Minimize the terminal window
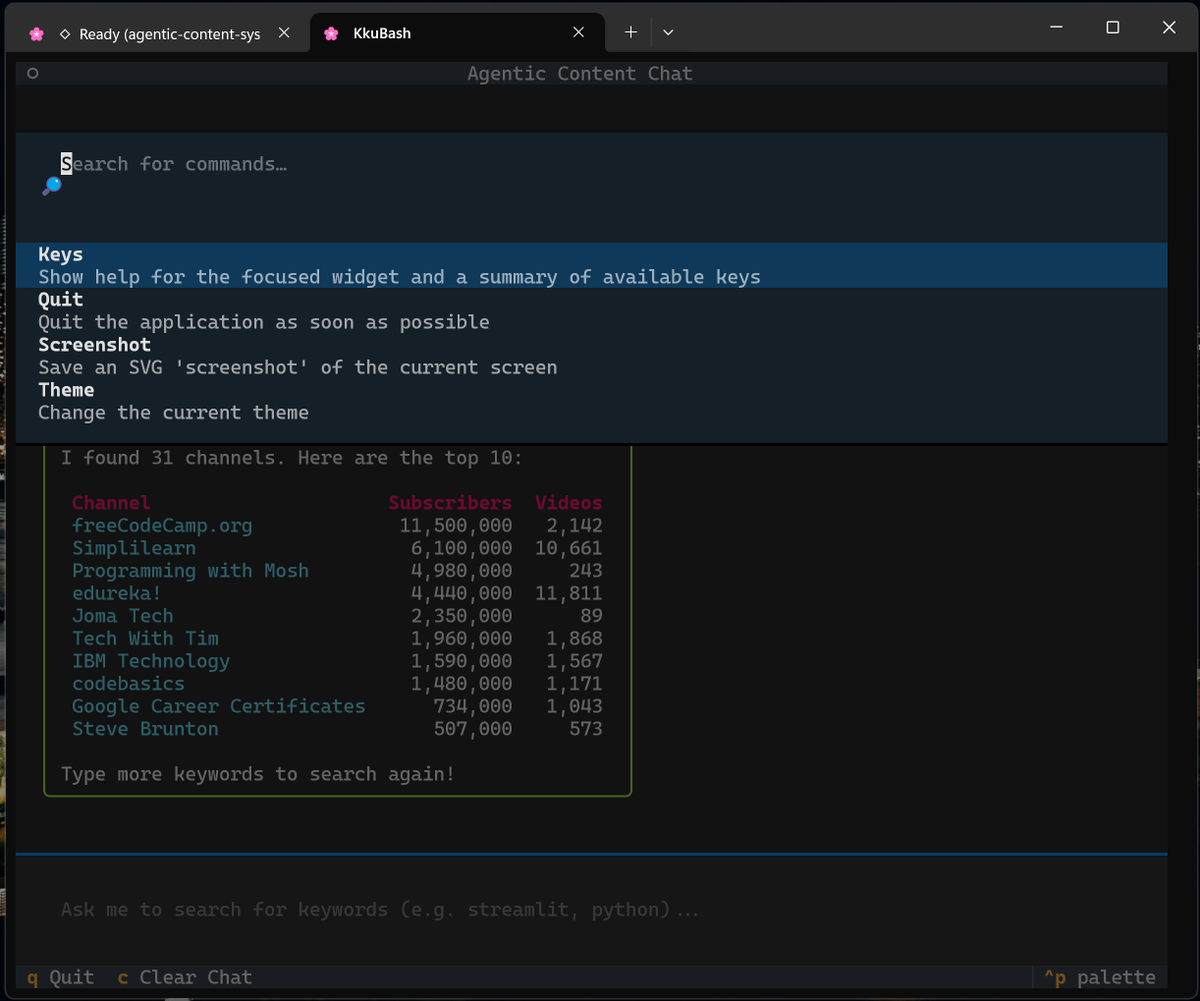The image size is (1200, 1001). (x=1057, y=28)
